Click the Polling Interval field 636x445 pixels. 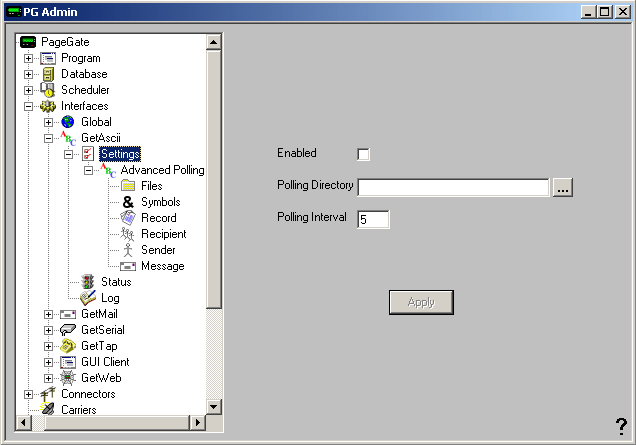(x=373, y=219)
